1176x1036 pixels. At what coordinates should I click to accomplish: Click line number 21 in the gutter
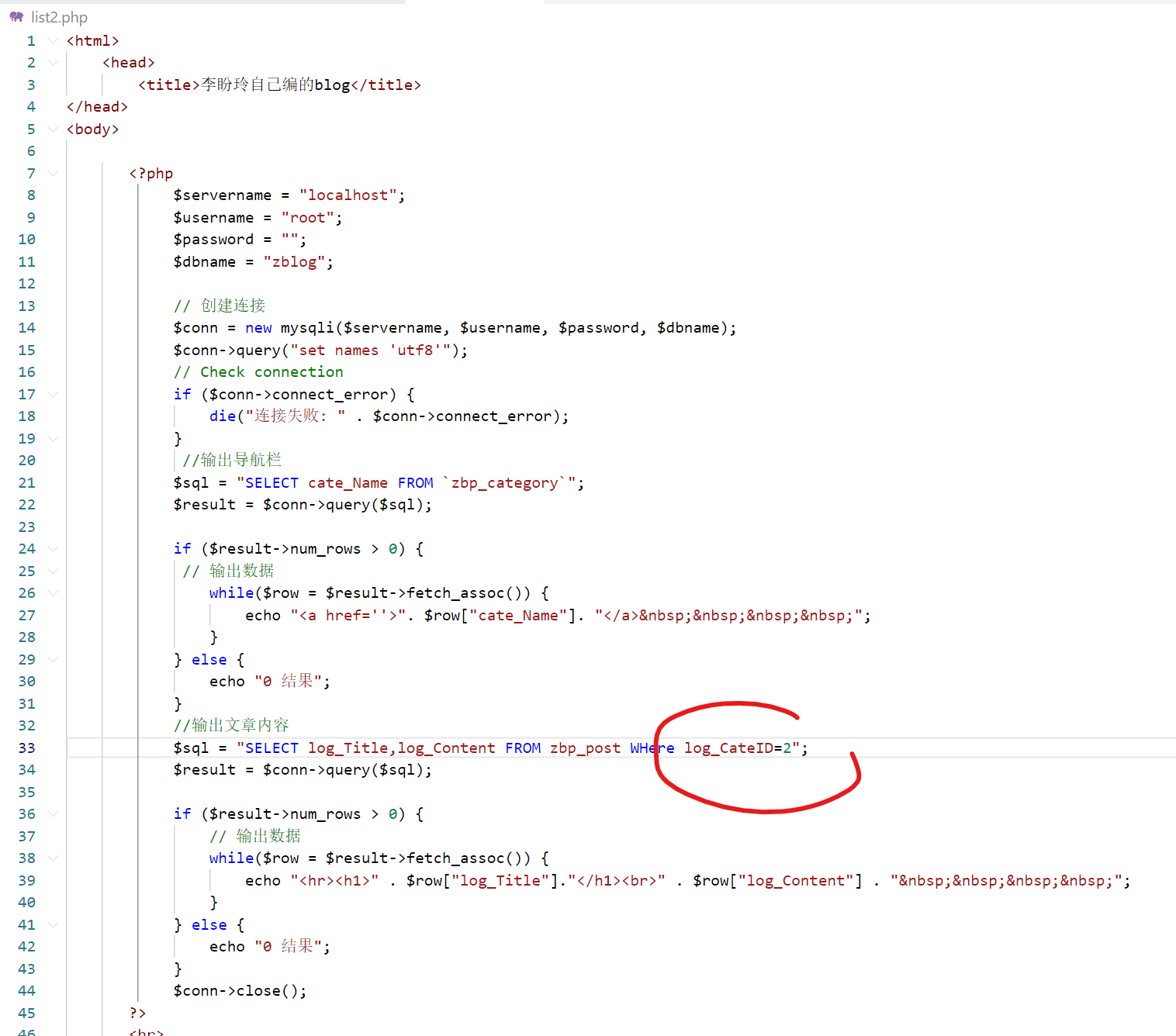click(x=26, y=482)
